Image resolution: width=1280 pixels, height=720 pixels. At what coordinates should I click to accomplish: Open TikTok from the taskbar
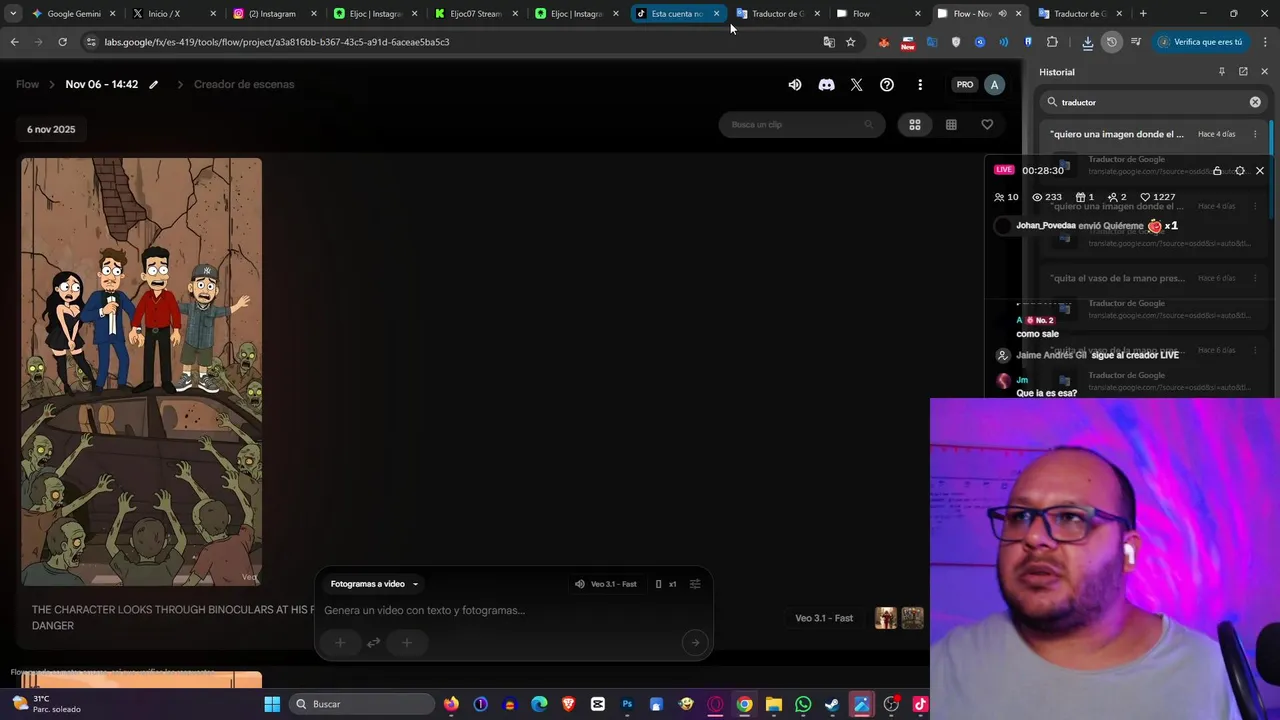[x=920, y=704]
